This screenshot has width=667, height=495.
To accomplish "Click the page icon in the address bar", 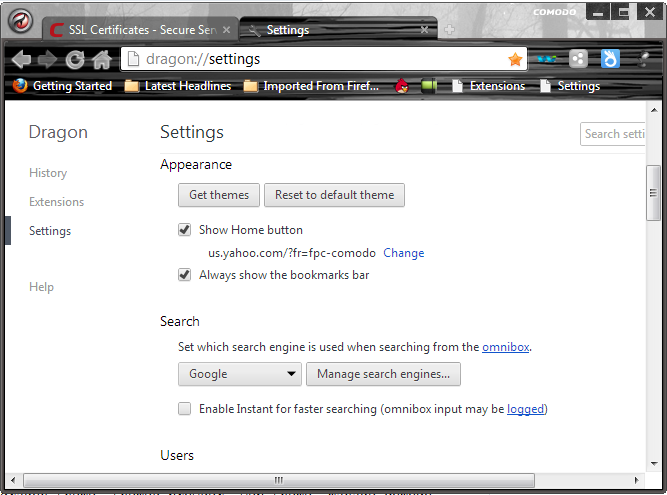I will click(133, 59).
